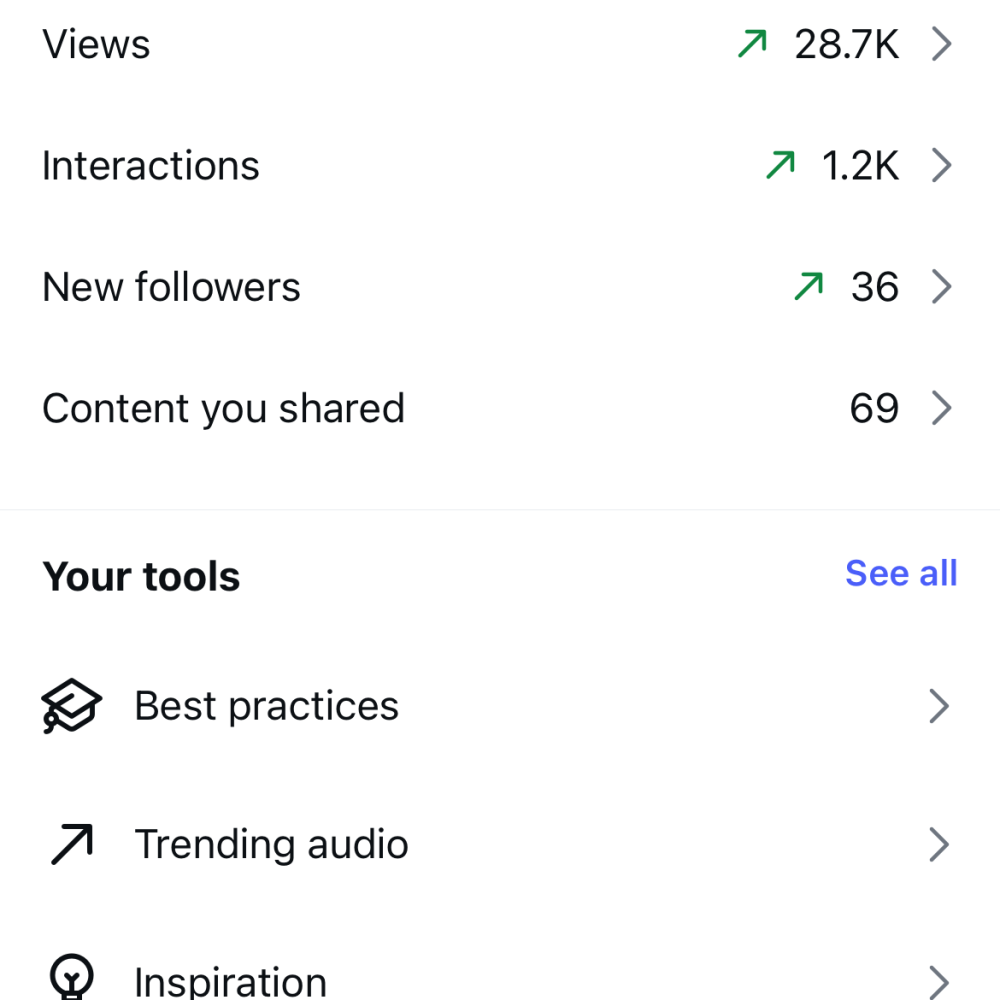Tap the chevron next to Trending audio
The height and width of the screenshot is (1000, 1000).
click(x=939, y=844)
